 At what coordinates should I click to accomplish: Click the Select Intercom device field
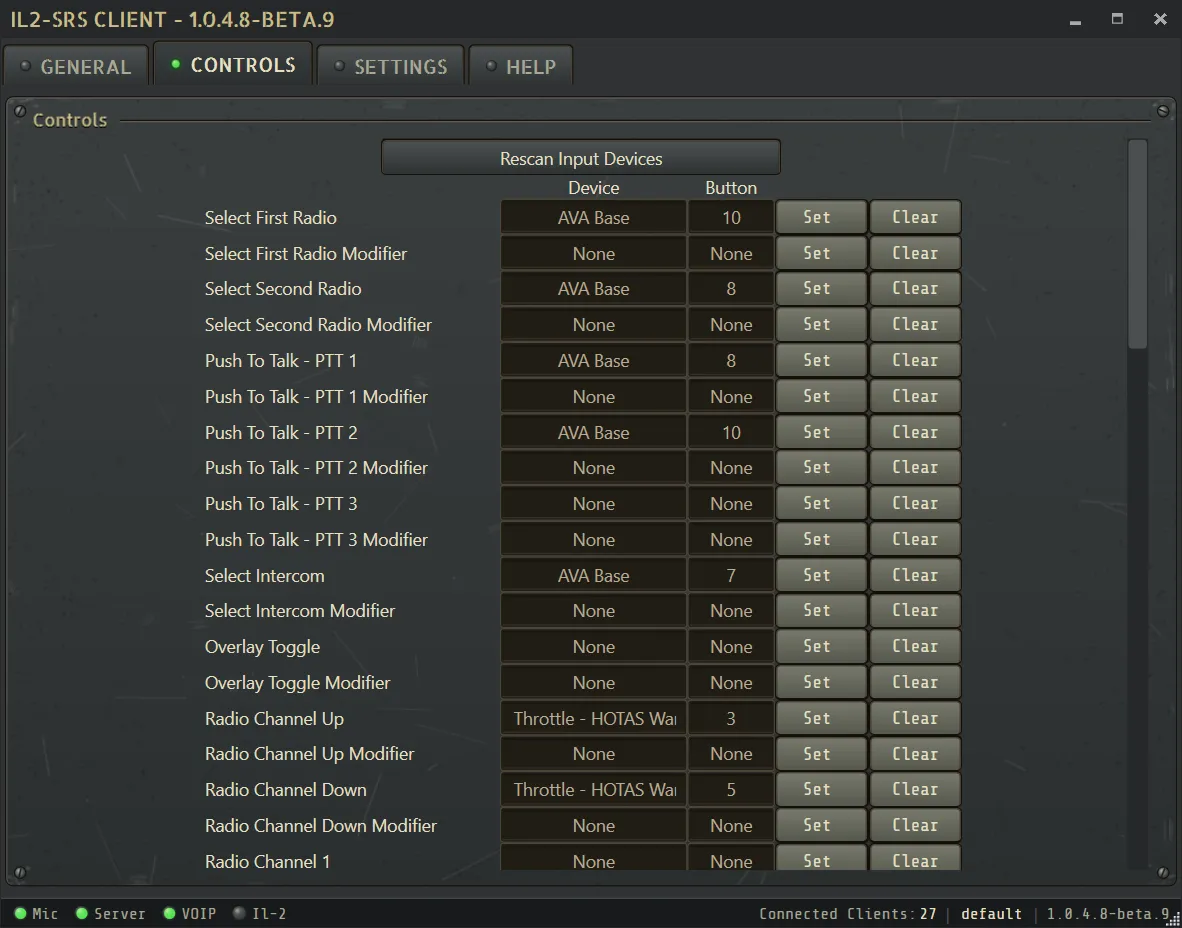click(593, 576)
